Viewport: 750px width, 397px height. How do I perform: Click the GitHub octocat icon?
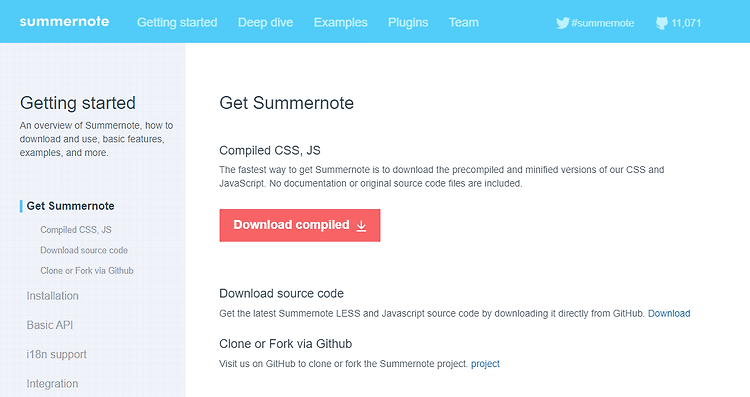point(662,23)
